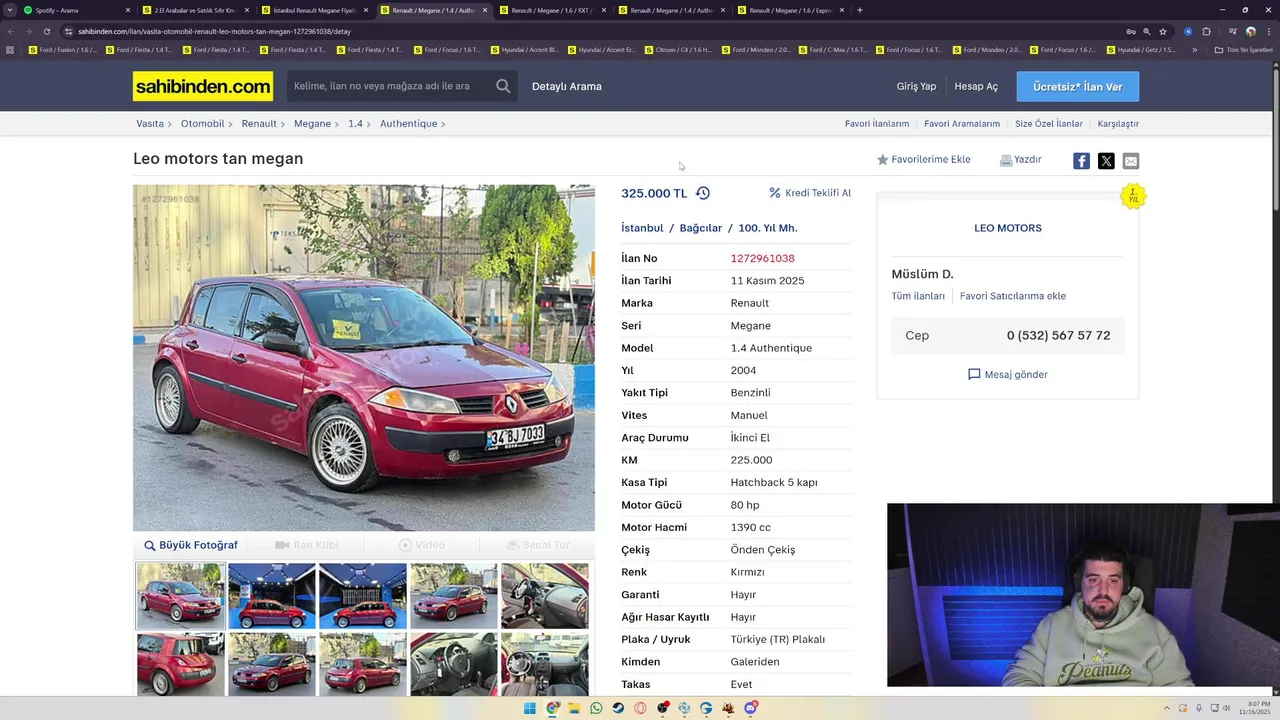Screen dimensions: 1280x720
Task: Reload the page in browser
Action: (x=46, y=31)
